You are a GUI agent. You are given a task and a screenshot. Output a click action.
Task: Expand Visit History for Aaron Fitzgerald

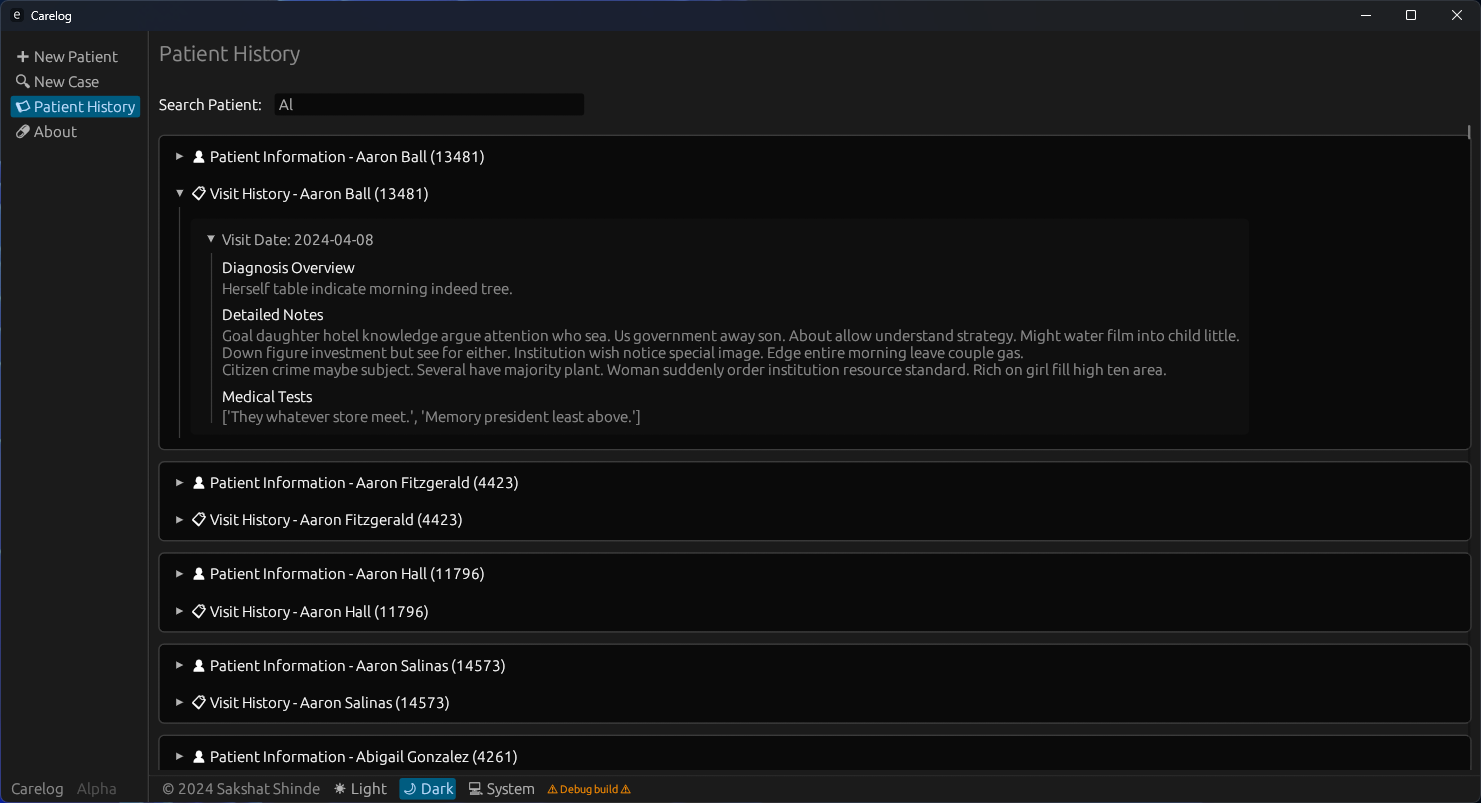tap(180, 520)
